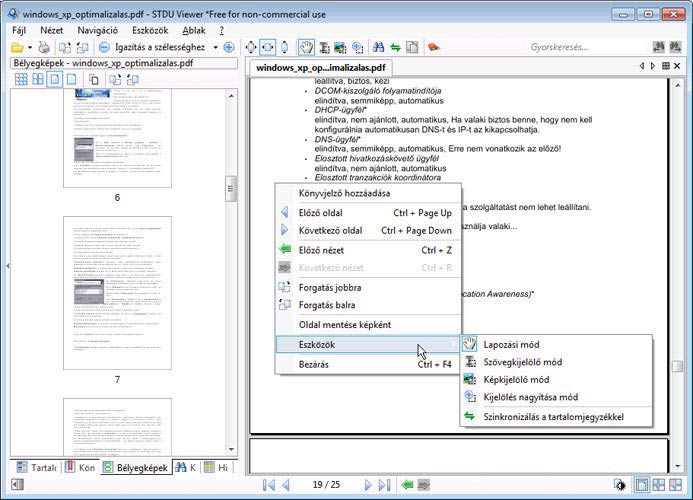
Task: Go to the last page button
Action: [385, 485]
